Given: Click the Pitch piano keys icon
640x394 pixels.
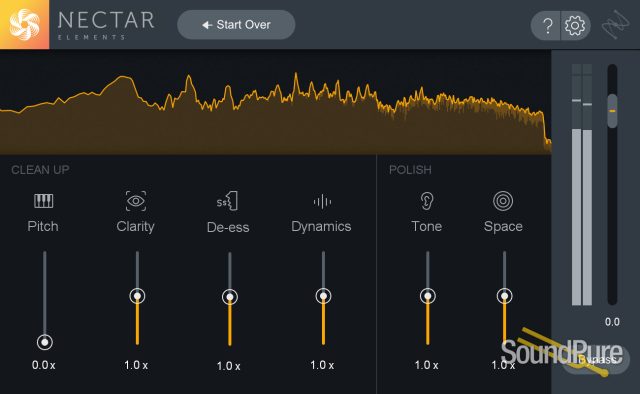Looking at the screenshot, I should pos(43,201).
